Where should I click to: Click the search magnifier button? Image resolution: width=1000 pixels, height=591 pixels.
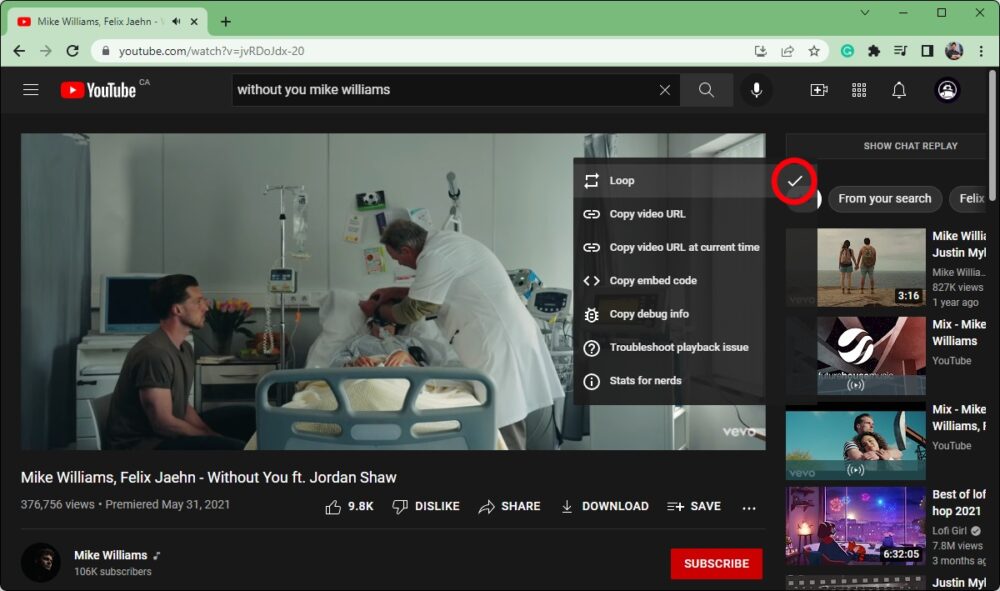(706, 90)
